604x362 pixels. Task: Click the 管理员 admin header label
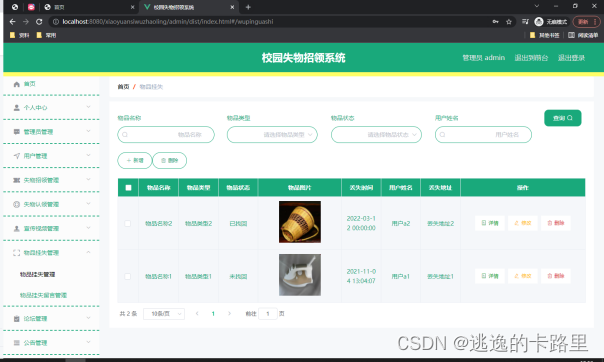tap(483, 58)
